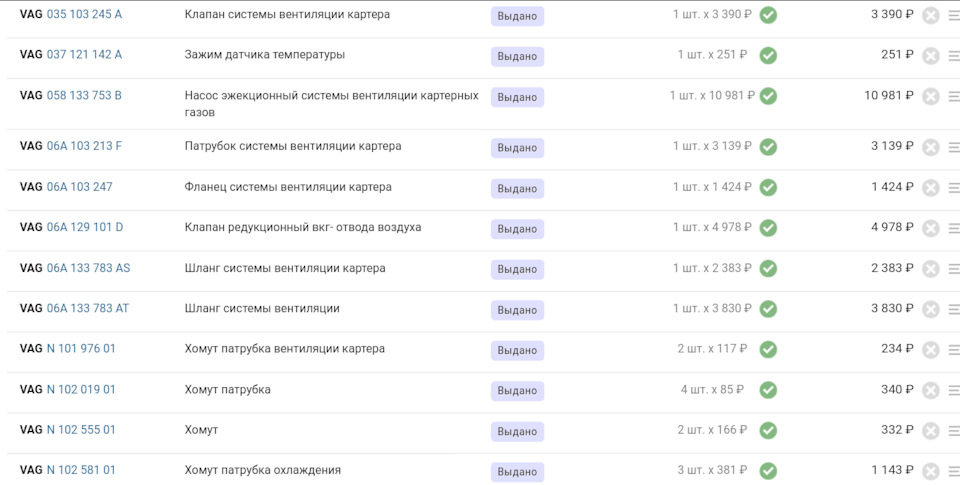The width and height of the screenshot is (960, 485).
Task: Open part link N 102 581 01
Action: tap(81, 470)
